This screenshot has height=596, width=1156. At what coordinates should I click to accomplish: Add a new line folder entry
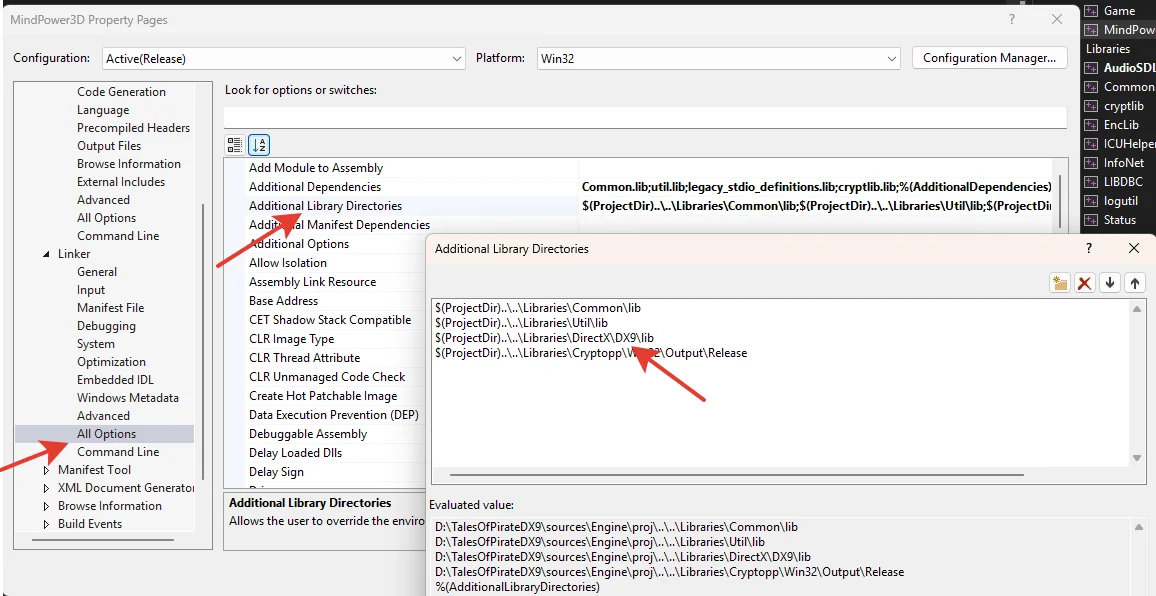1059,283
